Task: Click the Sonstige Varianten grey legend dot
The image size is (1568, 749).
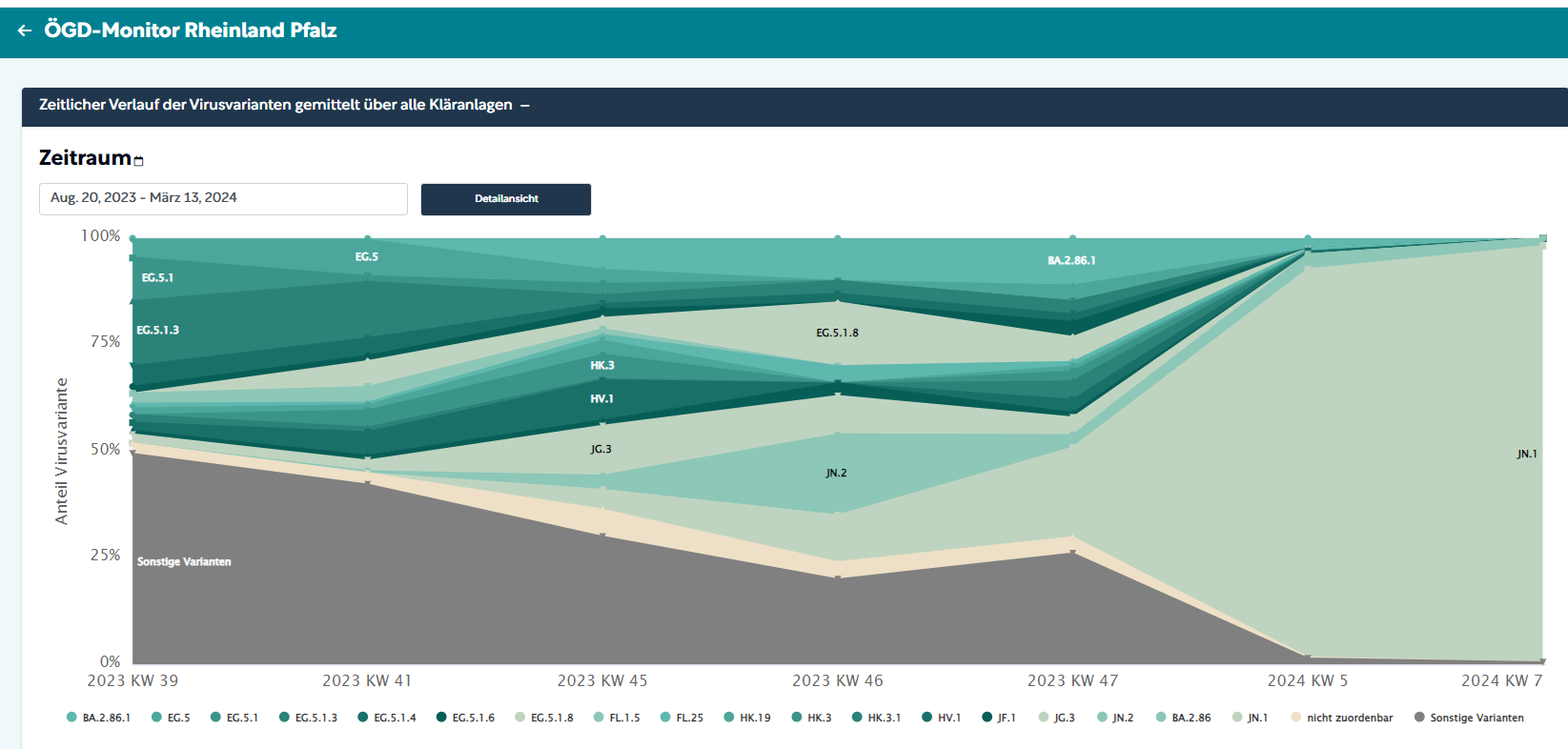Action: (x=1419, y=718)
